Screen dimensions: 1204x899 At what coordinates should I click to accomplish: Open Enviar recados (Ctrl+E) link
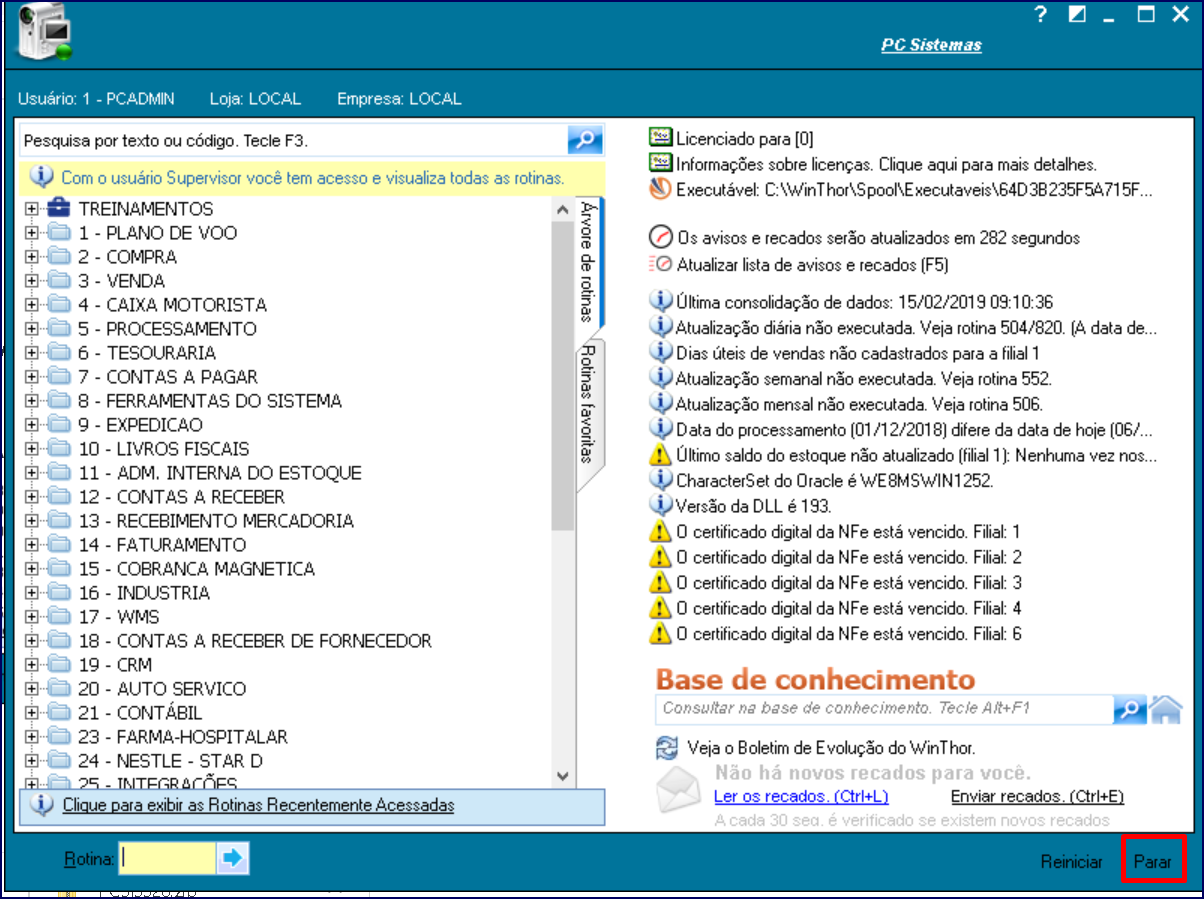pos(1037,796)
